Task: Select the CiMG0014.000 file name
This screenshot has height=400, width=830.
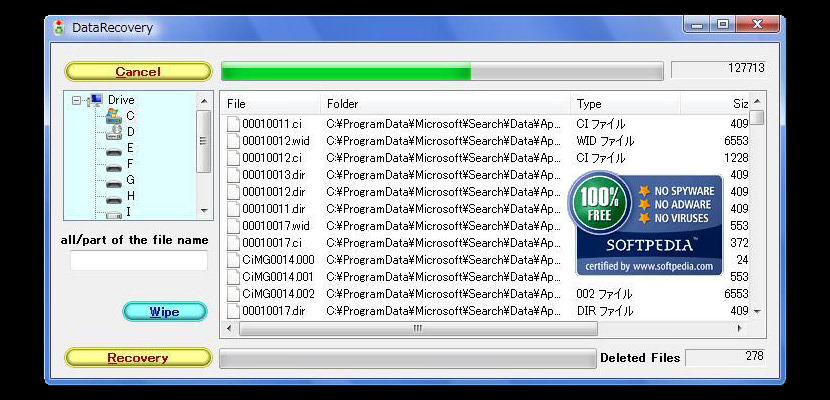Action: 278,260
